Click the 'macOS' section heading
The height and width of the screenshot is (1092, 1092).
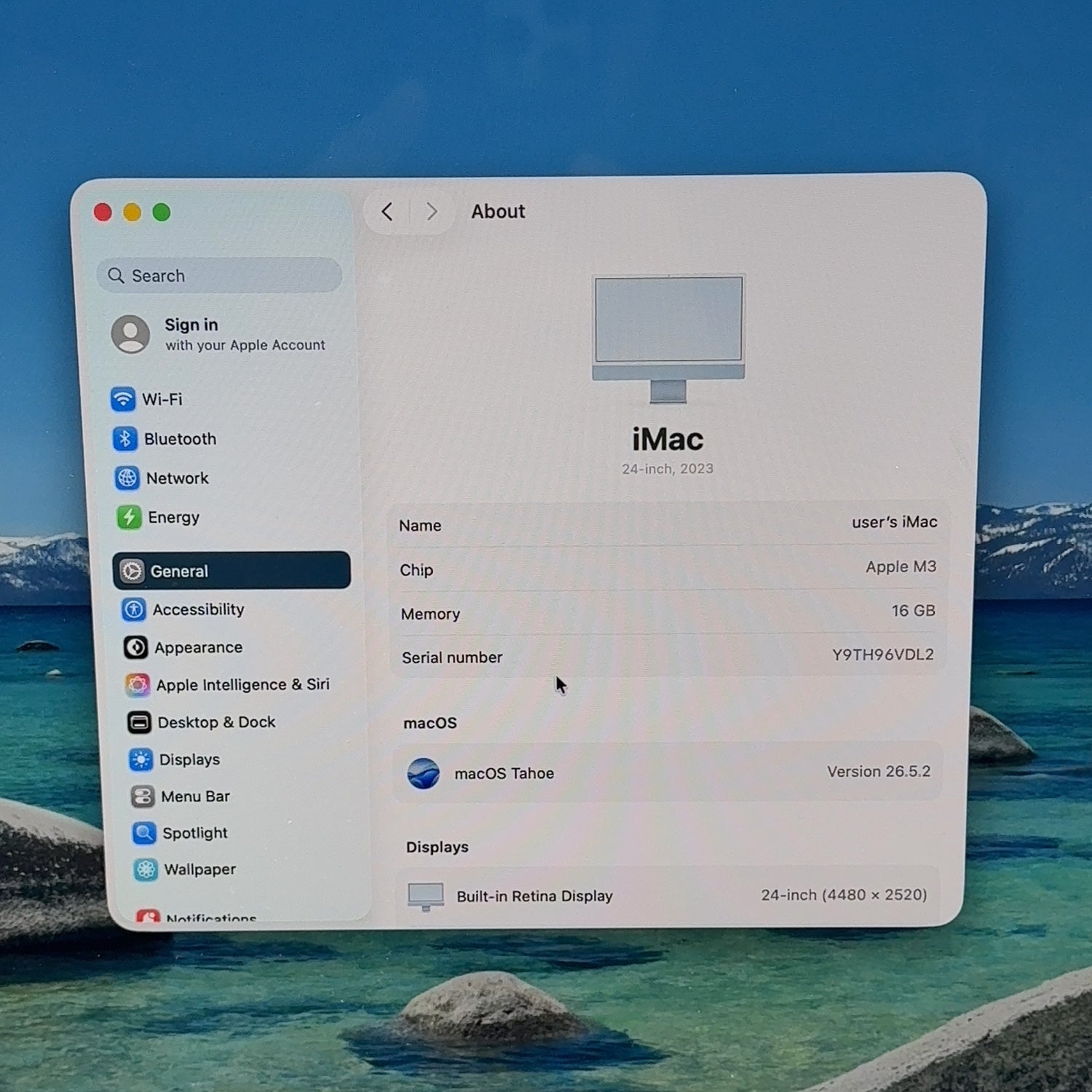430,723
